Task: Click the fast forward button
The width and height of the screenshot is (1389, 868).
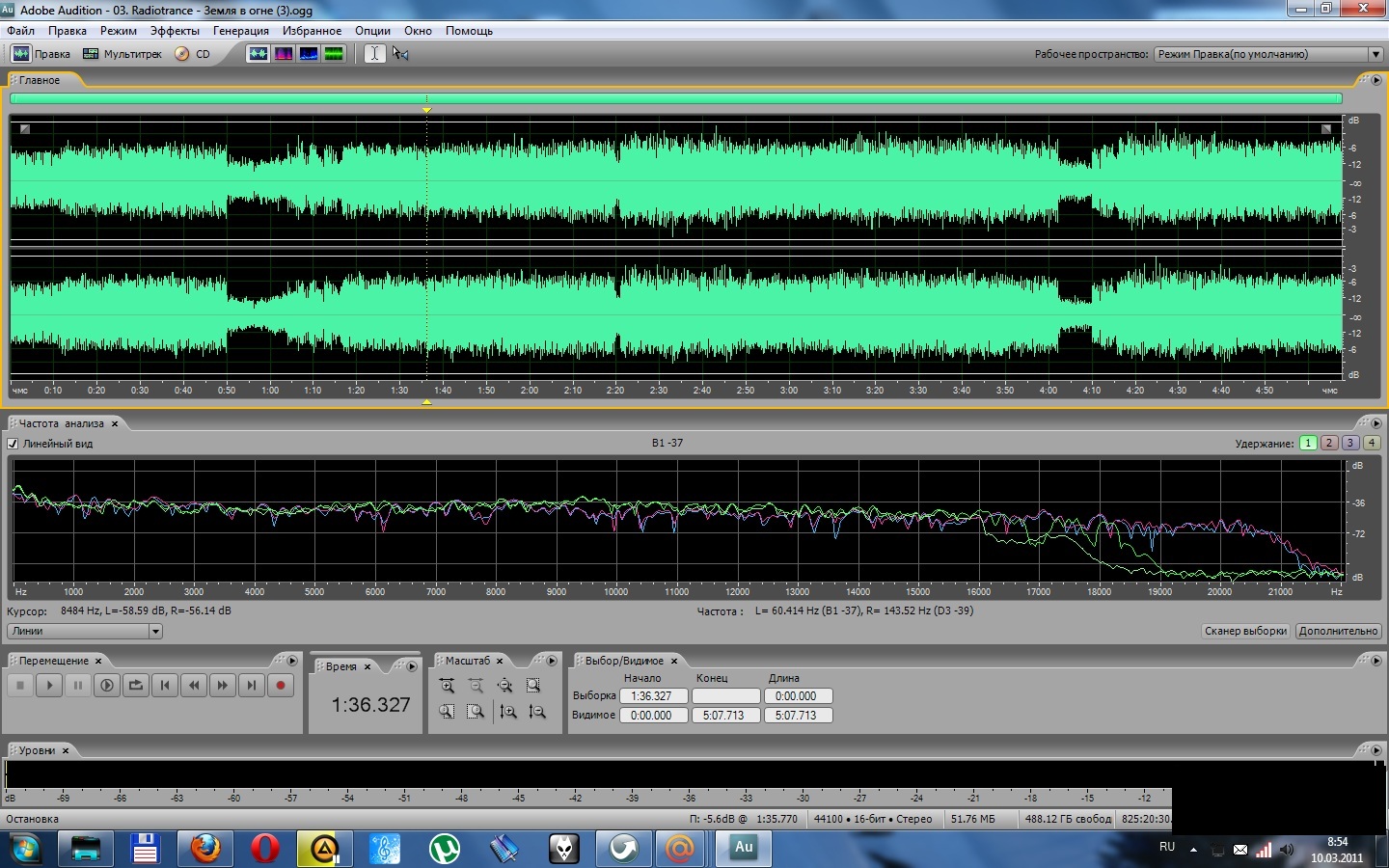Action: [x=223, y=685]
